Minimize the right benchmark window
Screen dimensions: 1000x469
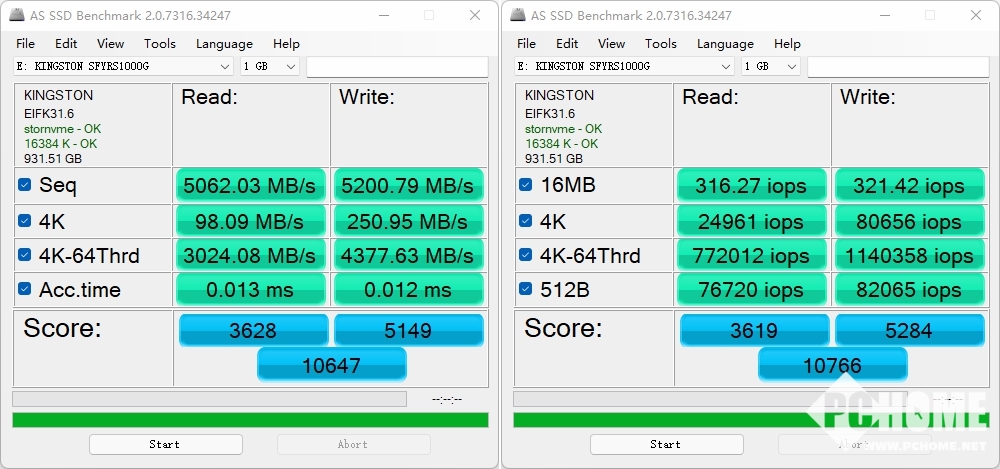pyautogui.click(x=884, y=15)
